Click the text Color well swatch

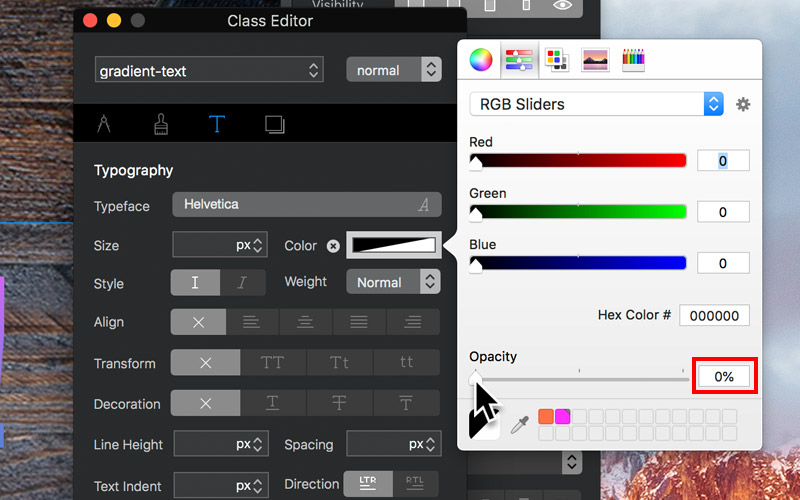tap(393, 245)
